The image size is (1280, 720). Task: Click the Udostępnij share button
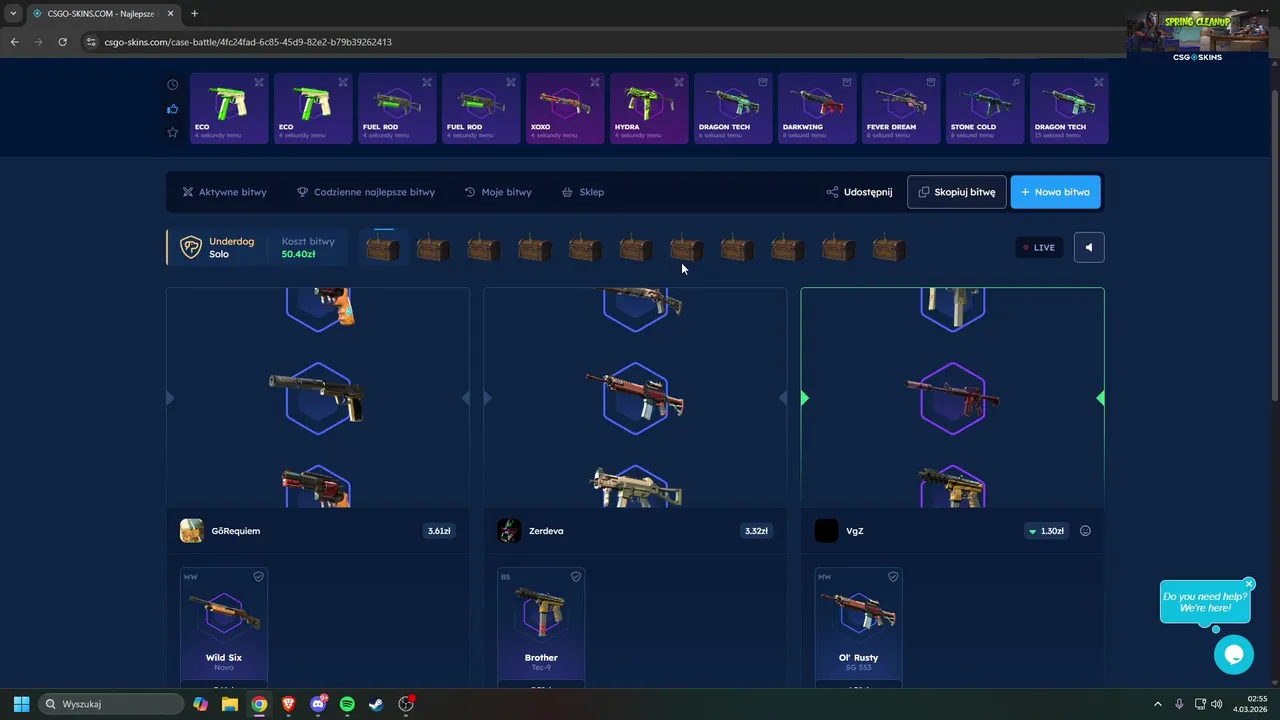tap(859, 192)
